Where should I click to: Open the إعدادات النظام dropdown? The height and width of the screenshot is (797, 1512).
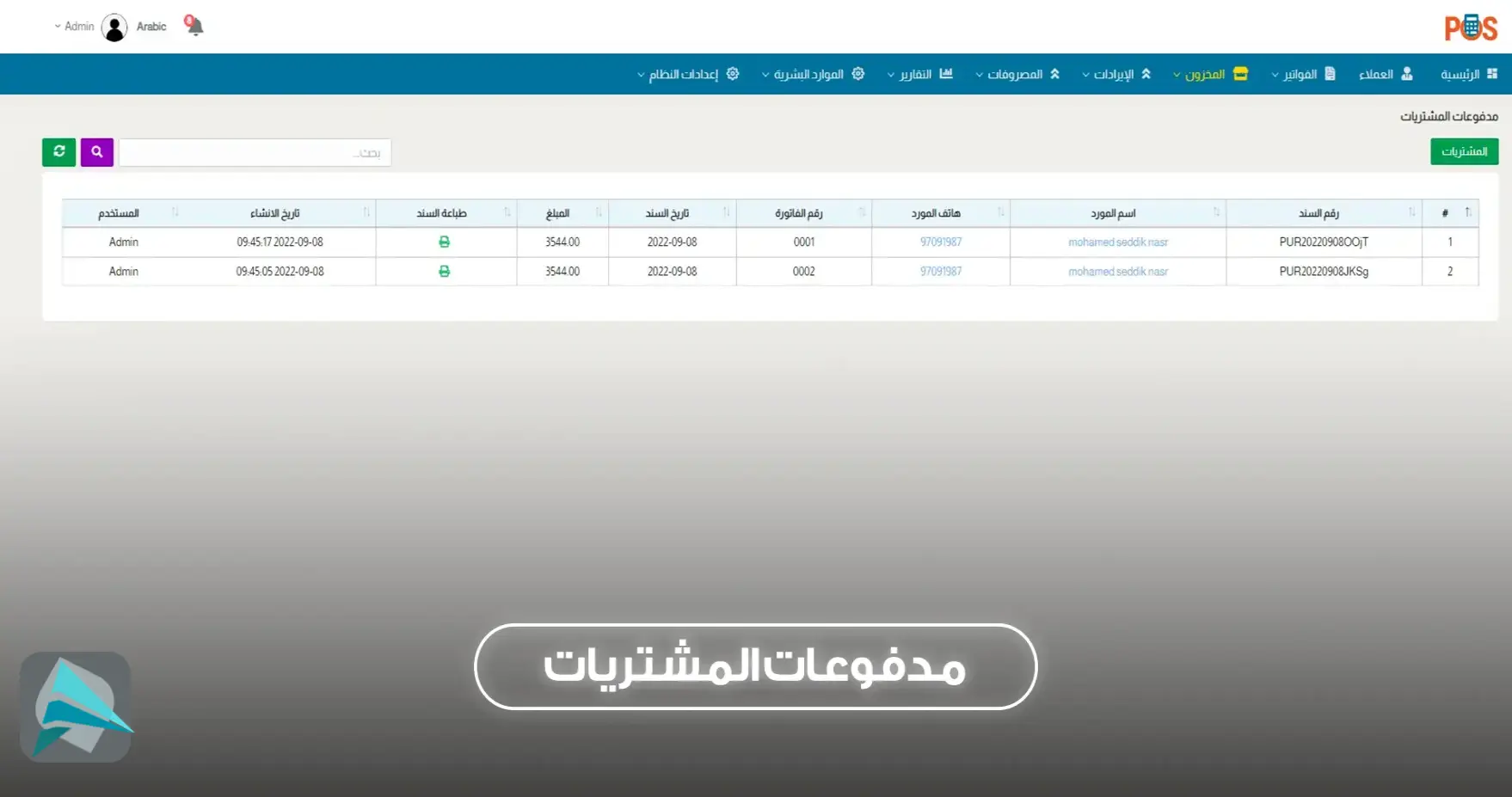click(688, 75)
